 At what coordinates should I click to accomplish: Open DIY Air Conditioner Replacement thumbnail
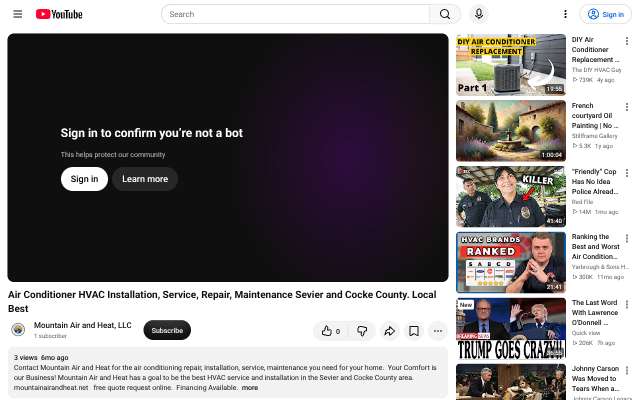coord(511,65)
